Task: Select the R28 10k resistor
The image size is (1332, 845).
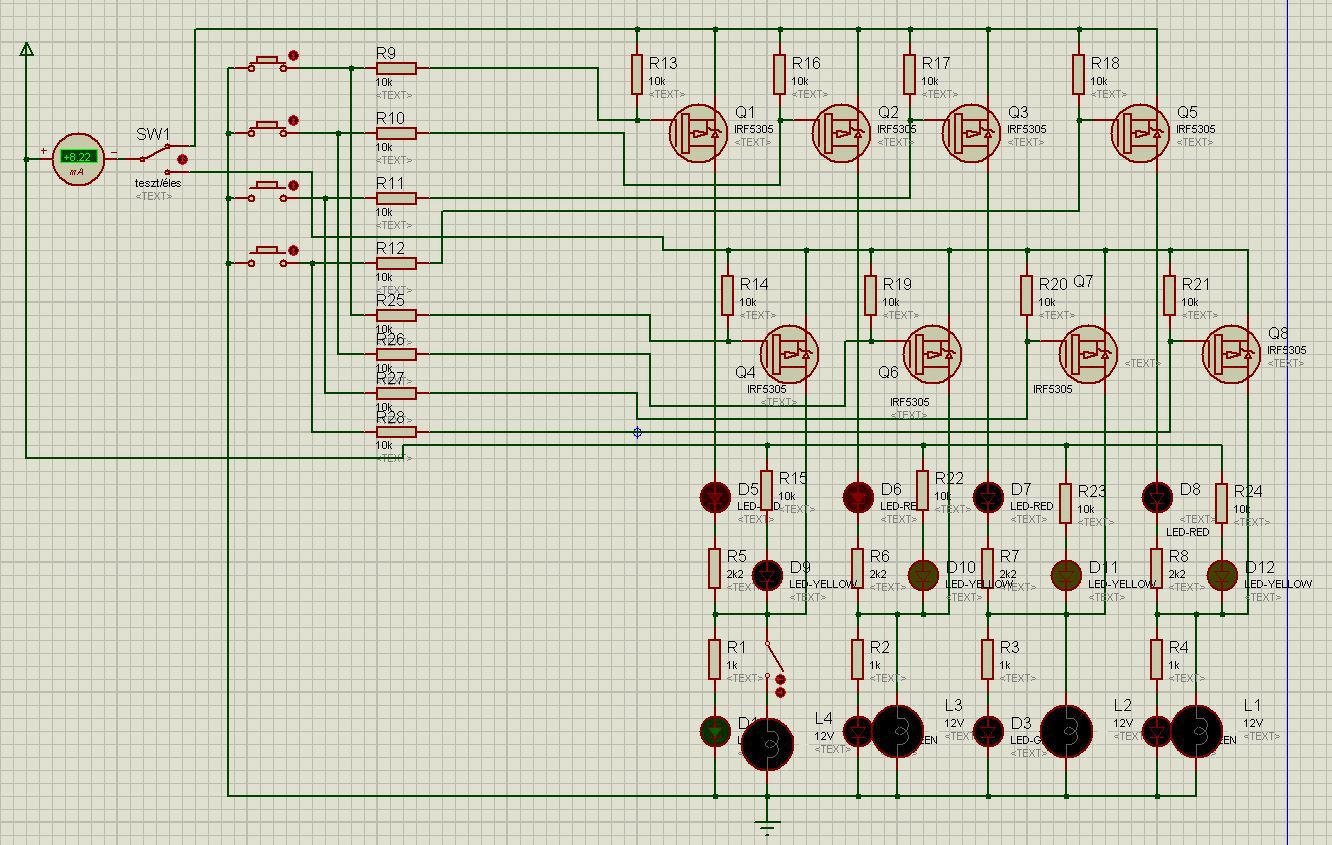Action: [x=397, y=432]
